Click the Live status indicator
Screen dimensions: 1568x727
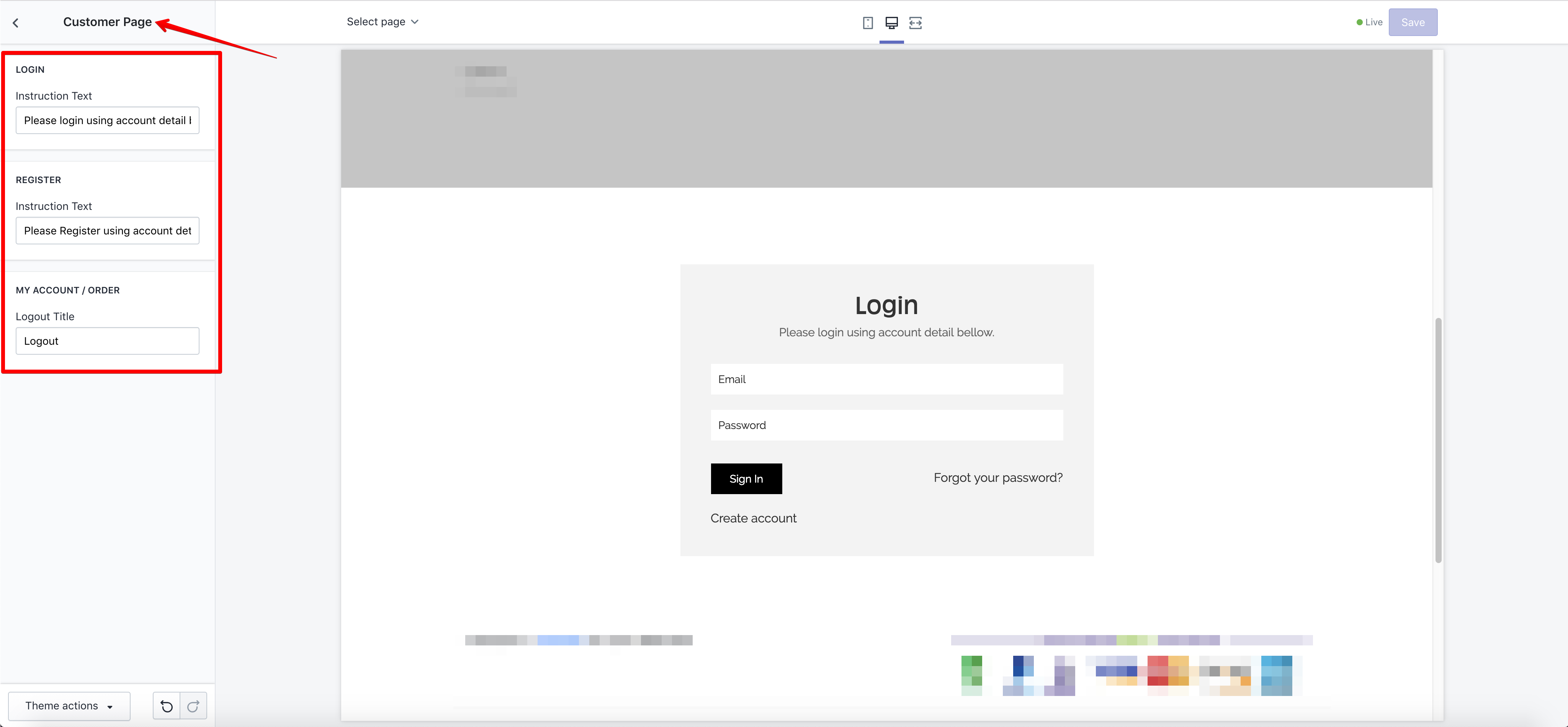1369,23
